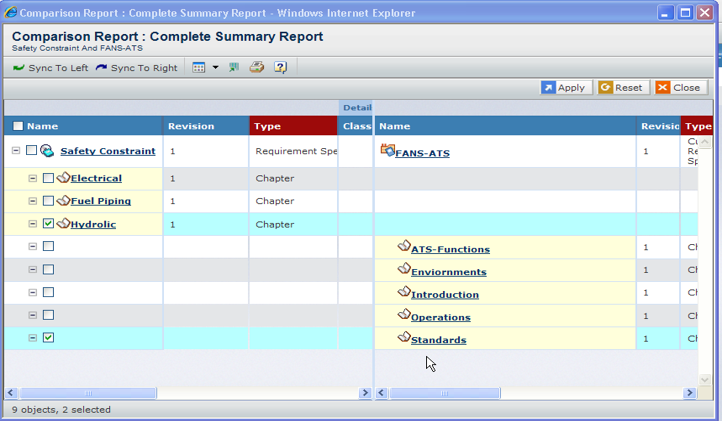Open the dropdown arrow beside table view icon
The width and height of the screenshot is (722, 421).
click(x=215, y=68)
